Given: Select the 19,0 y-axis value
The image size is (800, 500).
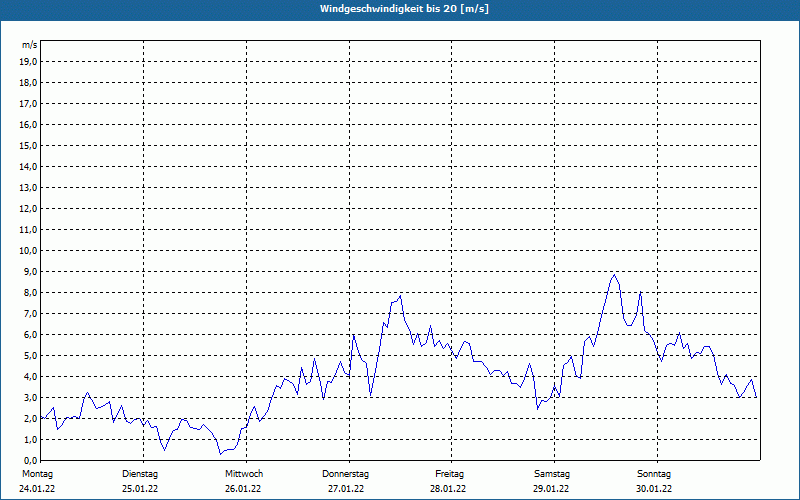Looking at the screenshot, I should tap(28, 62).
